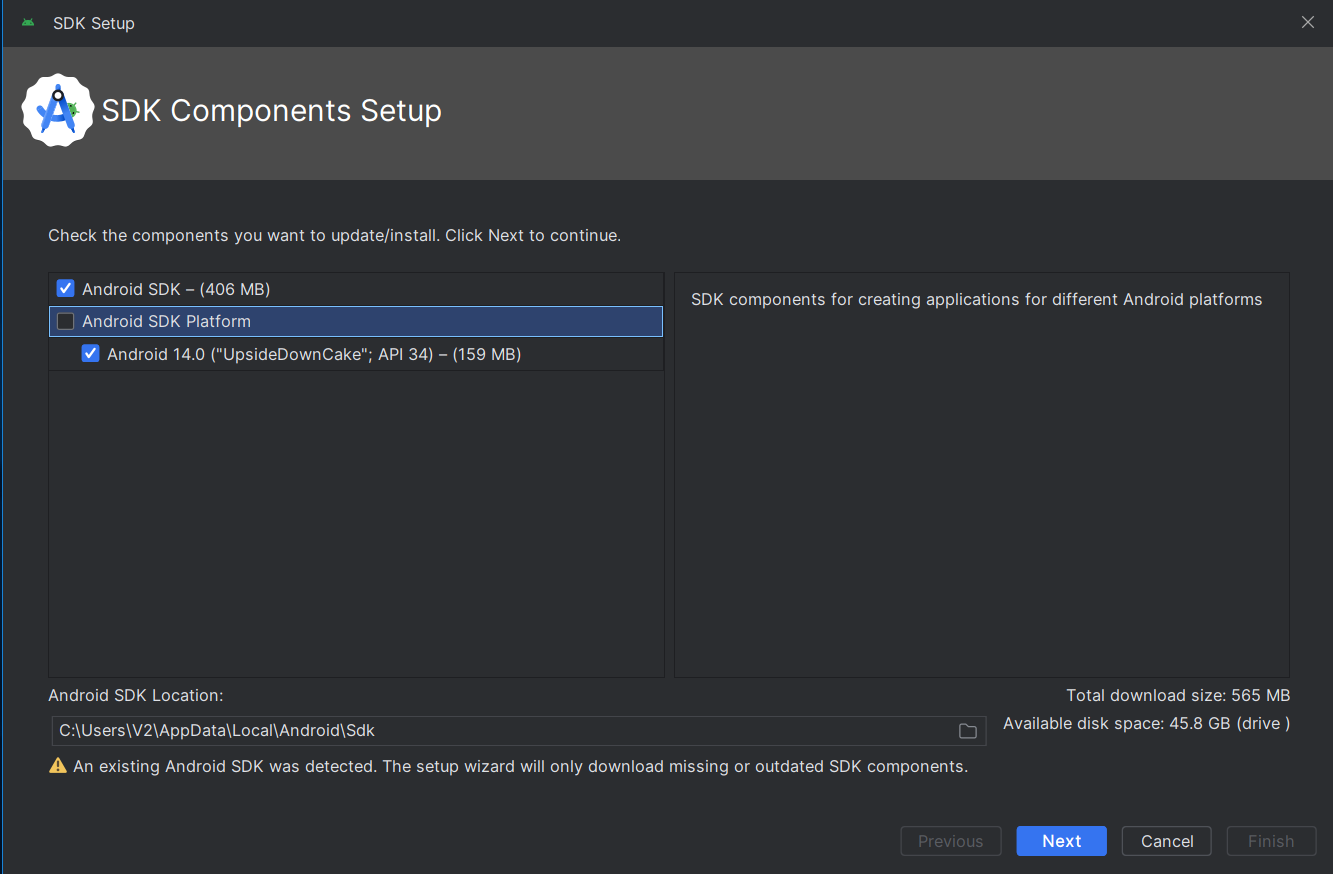
Task: Cancel the SDK setup wizard
Action: tap(1166, 841)
